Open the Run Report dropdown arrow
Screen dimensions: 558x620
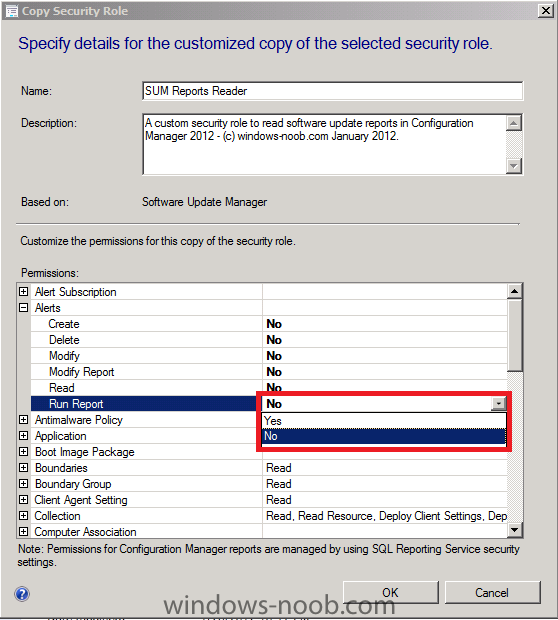[x=499, y=404]
